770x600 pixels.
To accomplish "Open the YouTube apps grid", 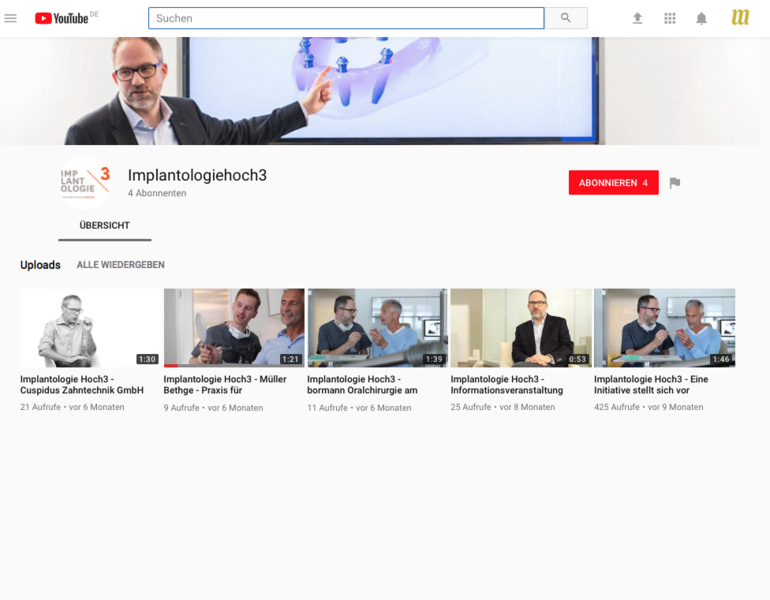I will [669, 18].
